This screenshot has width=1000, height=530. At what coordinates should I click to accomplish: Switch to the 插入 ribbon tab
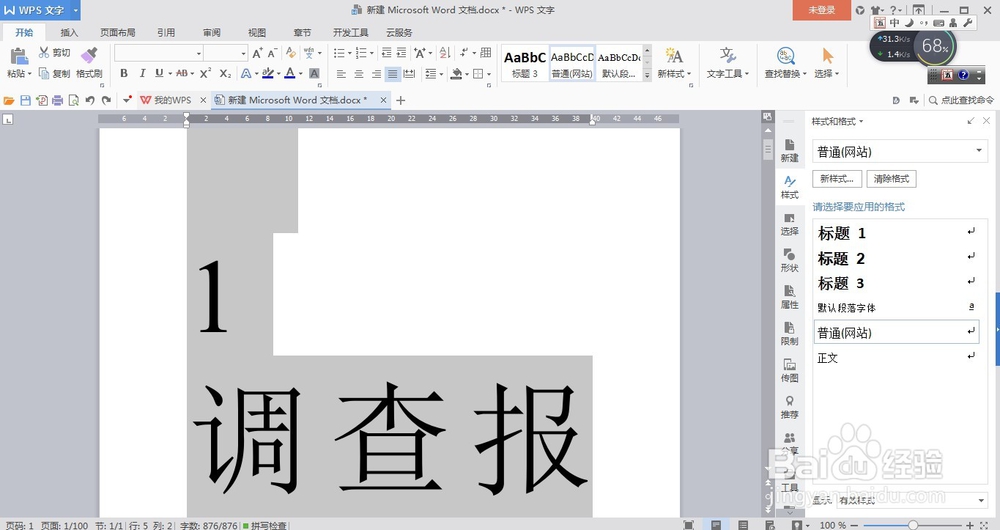69,33
